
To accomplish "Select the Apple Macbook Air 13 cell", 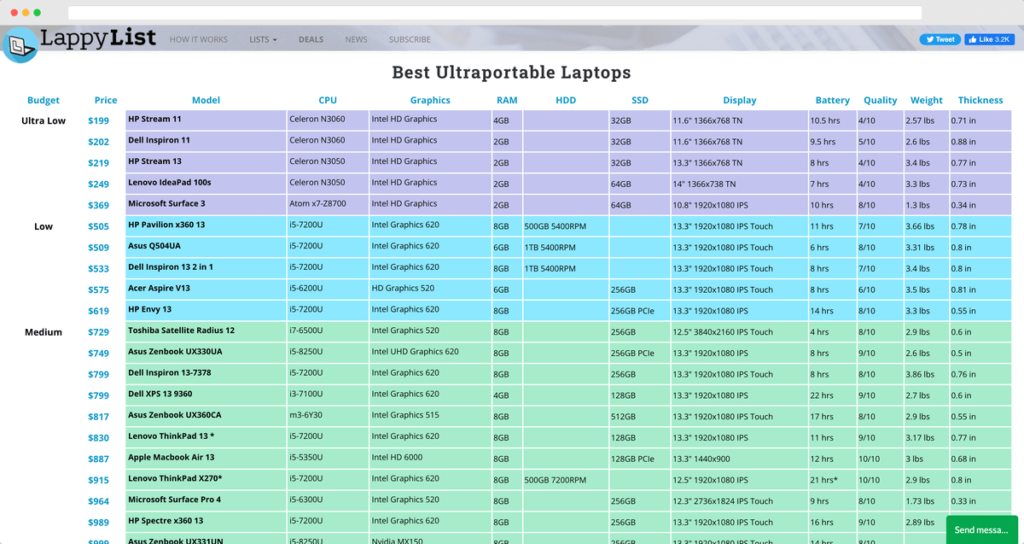I will pyautogui.click(x=206, y=458).
